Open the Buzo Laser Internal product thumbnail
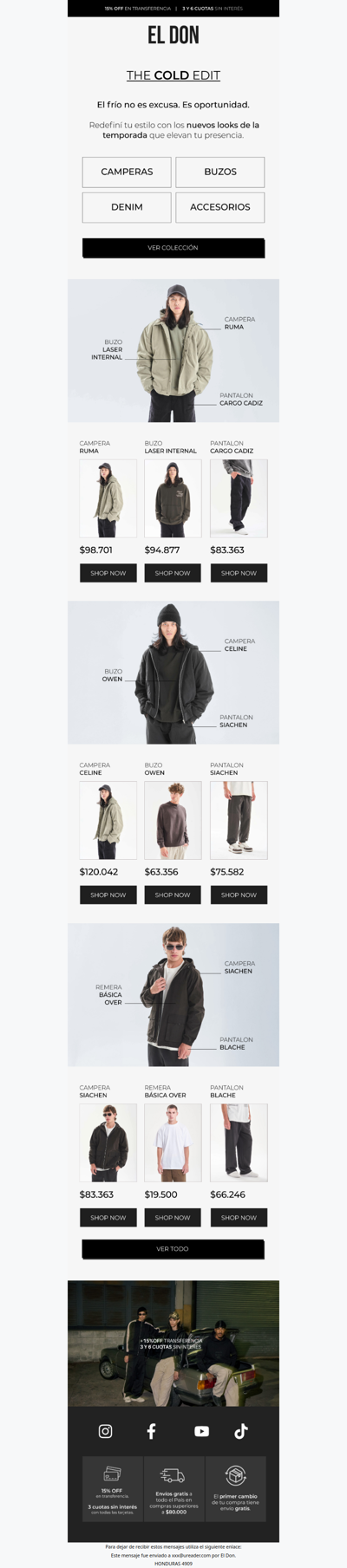Screen dimensions: 347x1568 coord(173,498)
